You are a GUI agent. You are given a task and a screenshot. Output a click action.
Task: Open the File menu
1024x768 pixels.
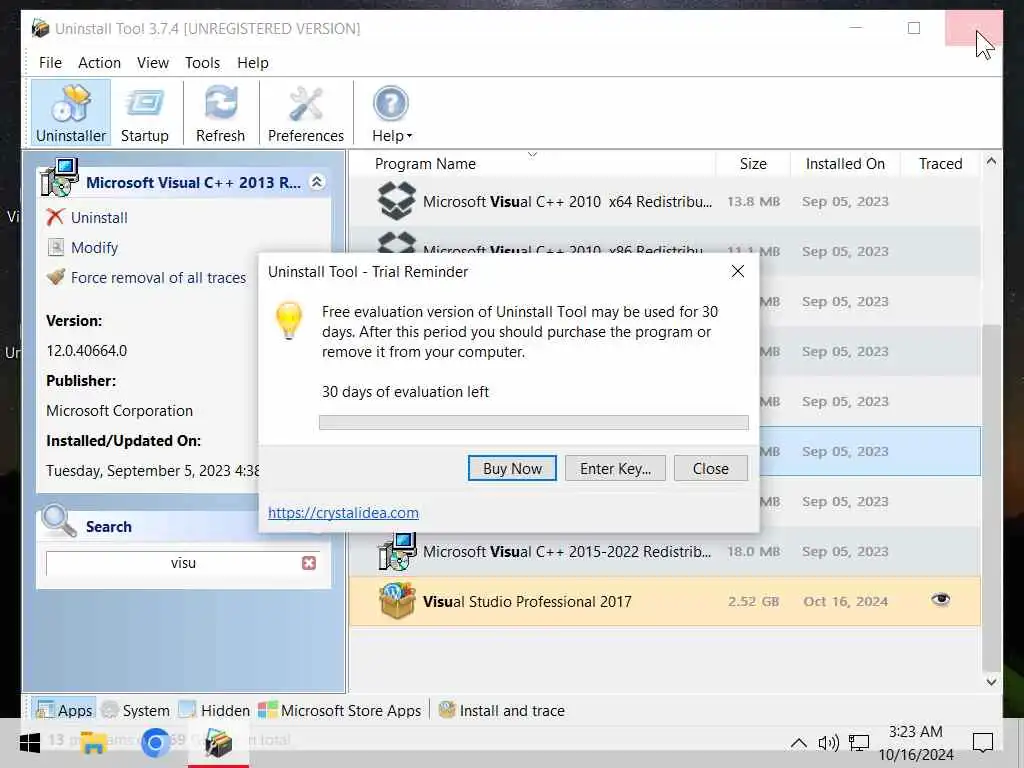tap(50, 63)
